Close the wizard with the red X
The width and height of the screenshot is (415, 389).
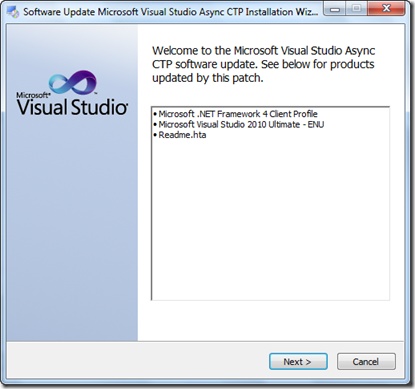coord(386,9)
